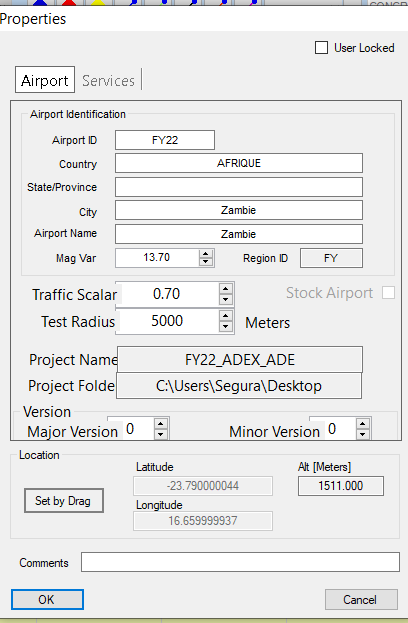Click the Airport ID field FY22
This screenshot has width=408, height=623.
click(x=165, y=140)
